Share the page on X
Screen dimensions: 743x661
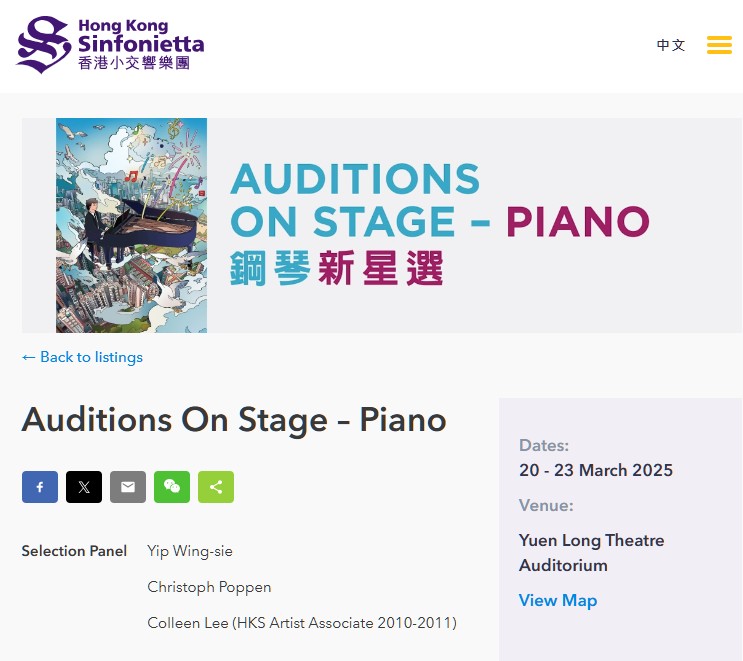[x=84, y=487]
